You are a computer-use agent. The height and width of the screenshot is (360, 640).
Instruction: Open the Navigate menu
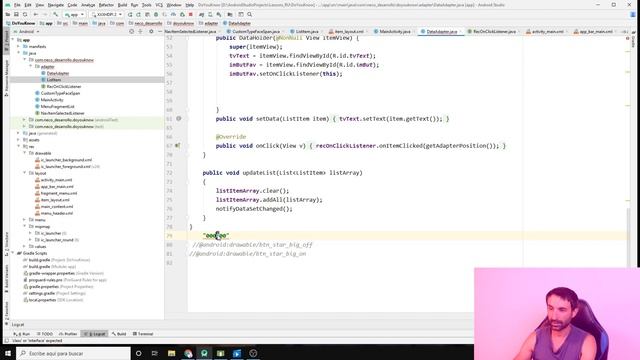(x=56, y=5)
